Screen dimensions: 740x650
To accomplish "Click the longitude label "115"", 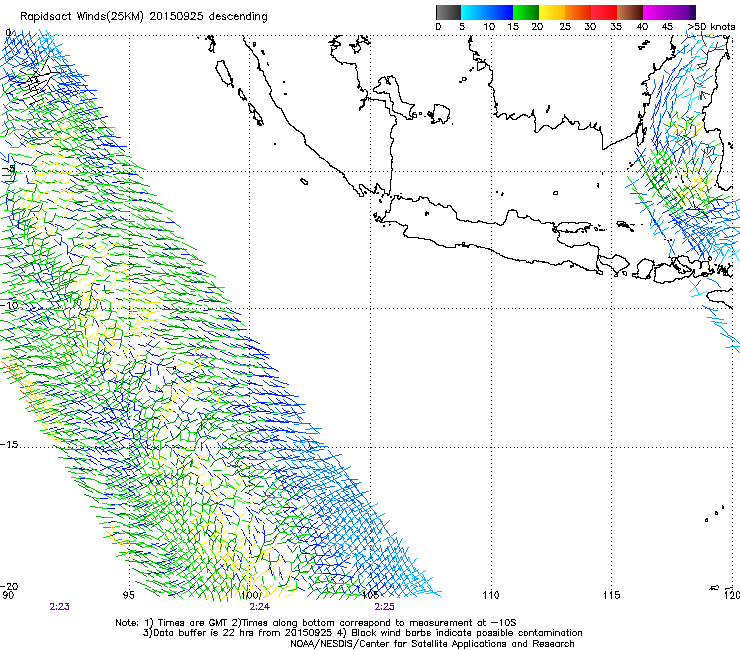I will pyautogui.click(x=611, y=595).
